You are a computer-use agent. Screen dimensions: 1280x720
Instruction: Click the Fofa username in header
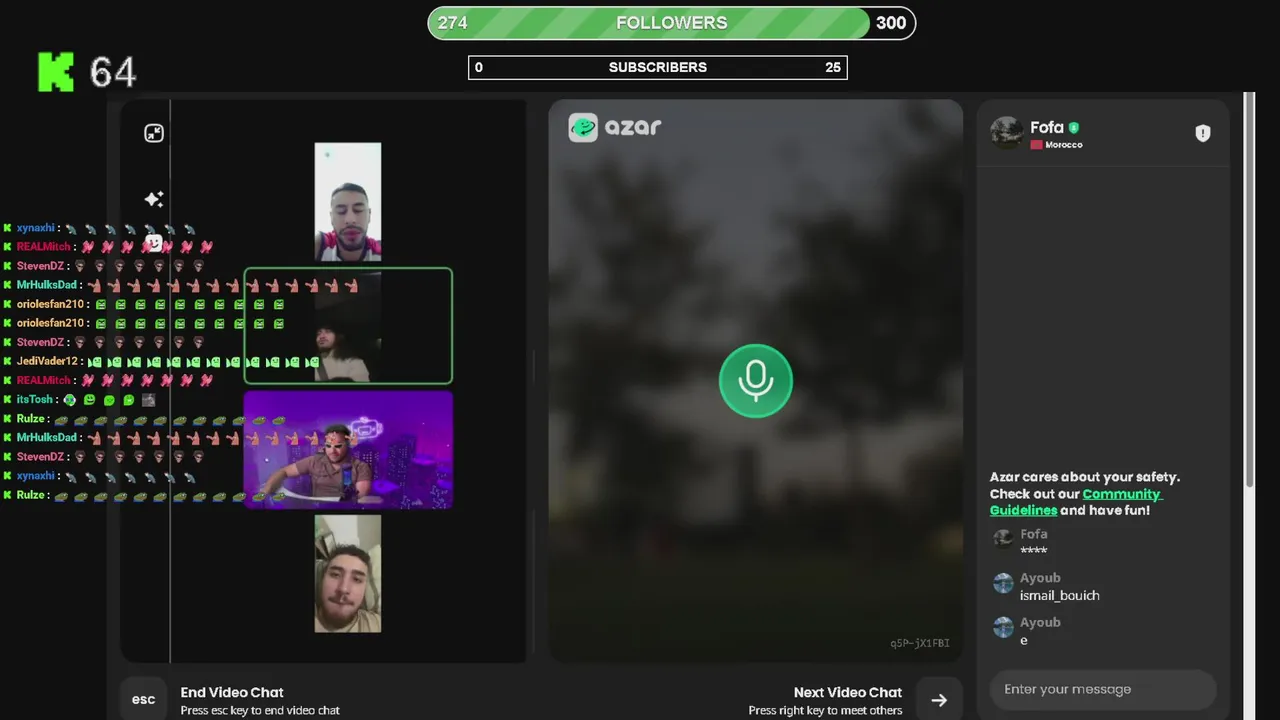[x=1047, y=127]
